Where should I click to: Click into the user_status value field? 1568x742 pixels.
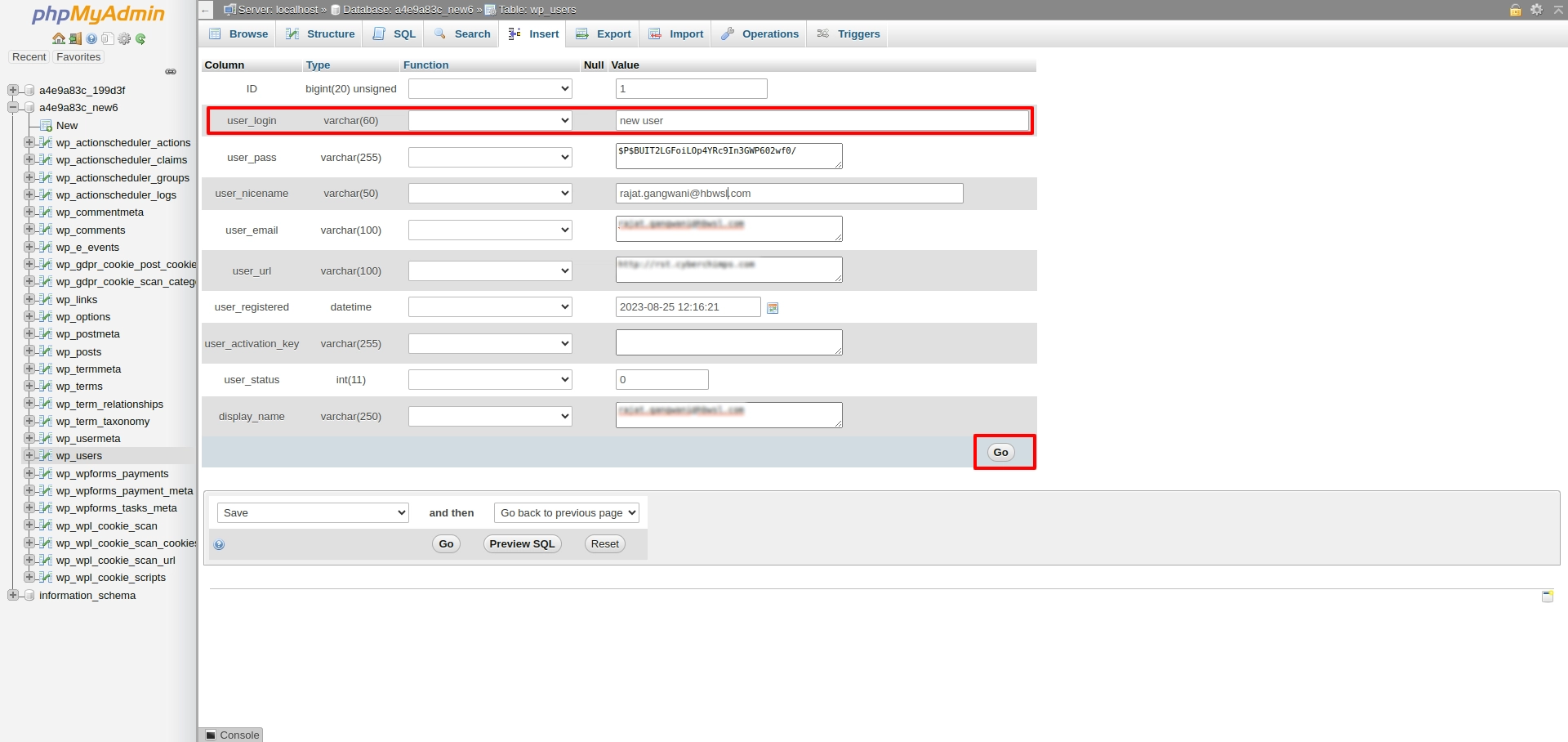(662, 379)
